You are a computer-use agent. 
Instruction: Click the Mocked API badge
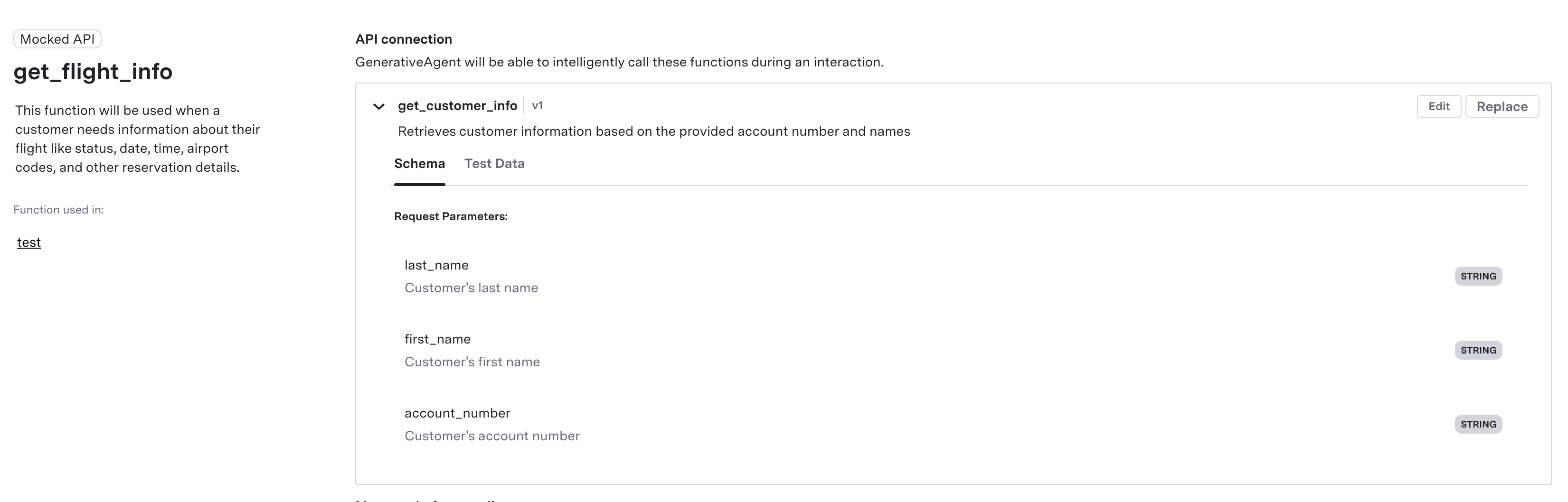point(57,39)
